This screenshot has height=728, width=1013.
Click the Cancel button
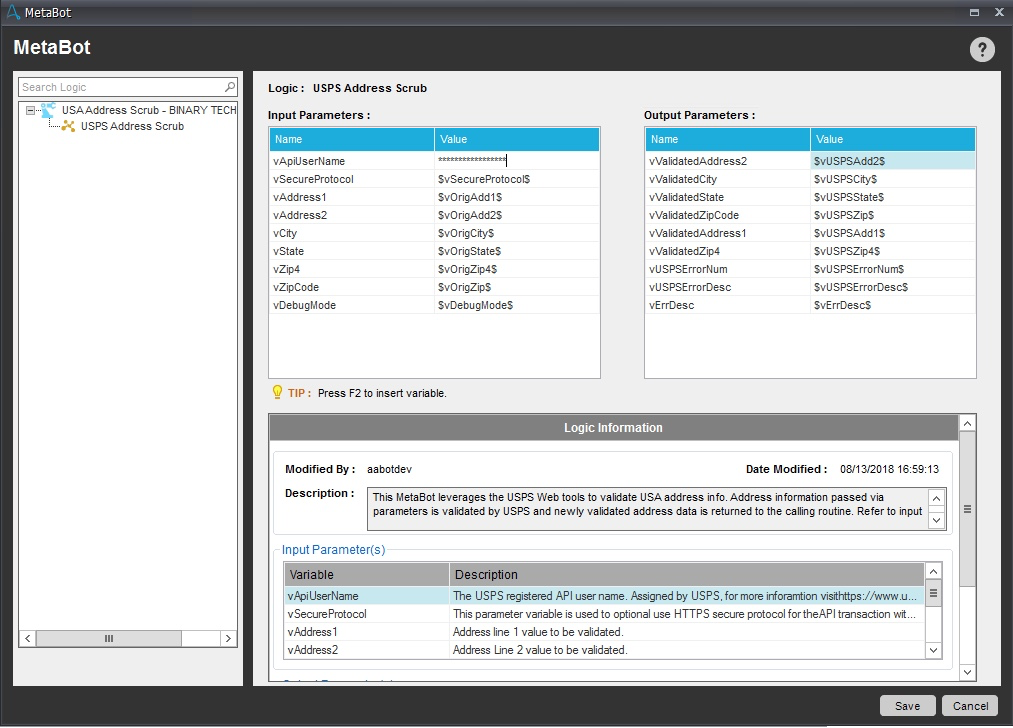(970, 705)
